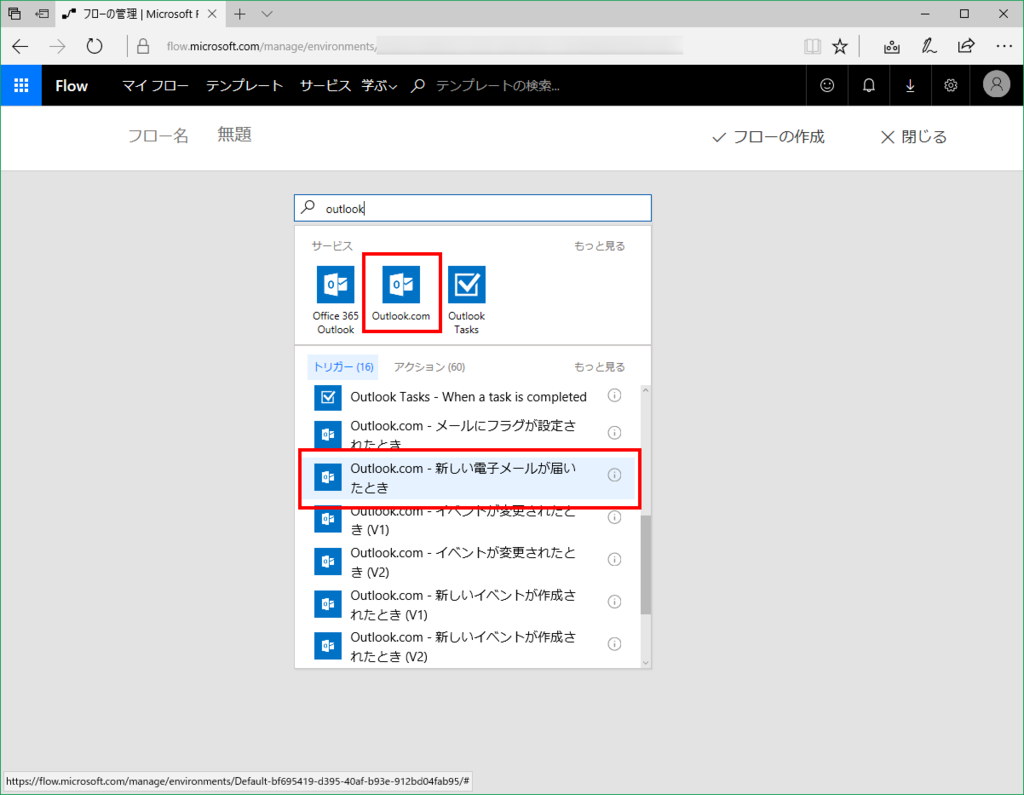
Task: Click the trigger list scrollbar thumb
Action: tap(646, 565)
